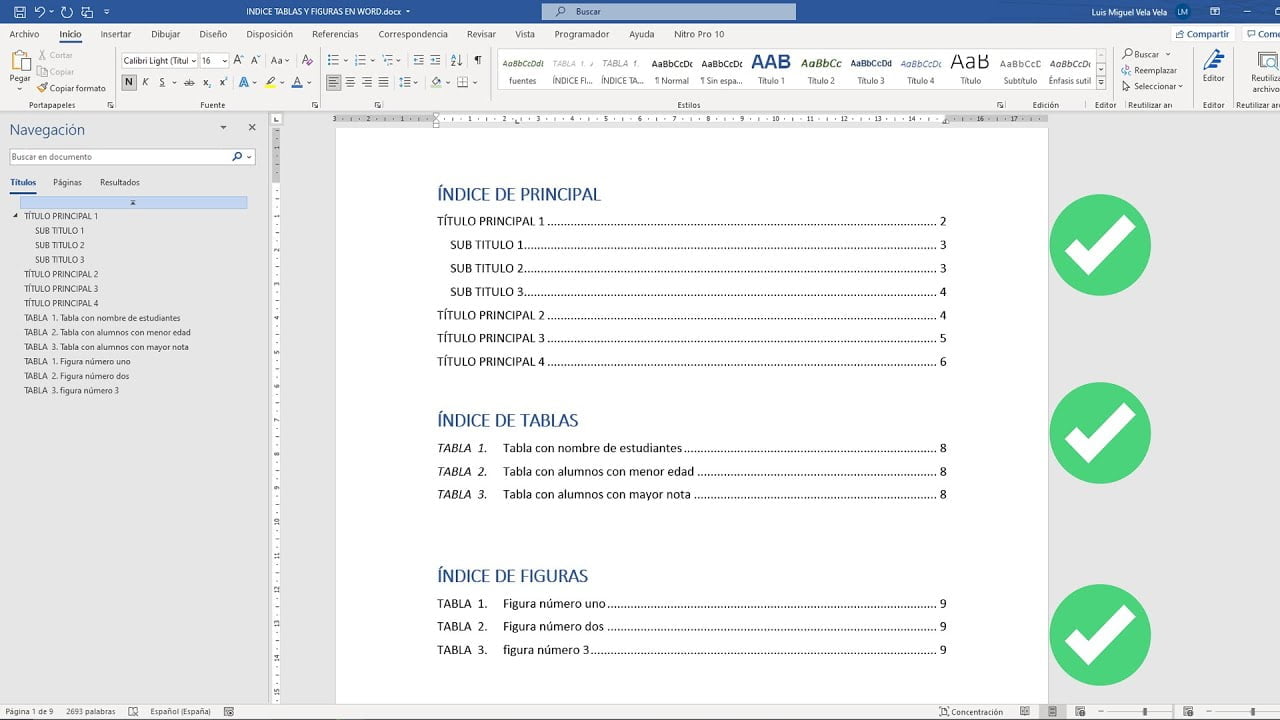Click the clear formatting icon
The width and height of the screenshot is (1280, 720).
(x=308, y=61)
